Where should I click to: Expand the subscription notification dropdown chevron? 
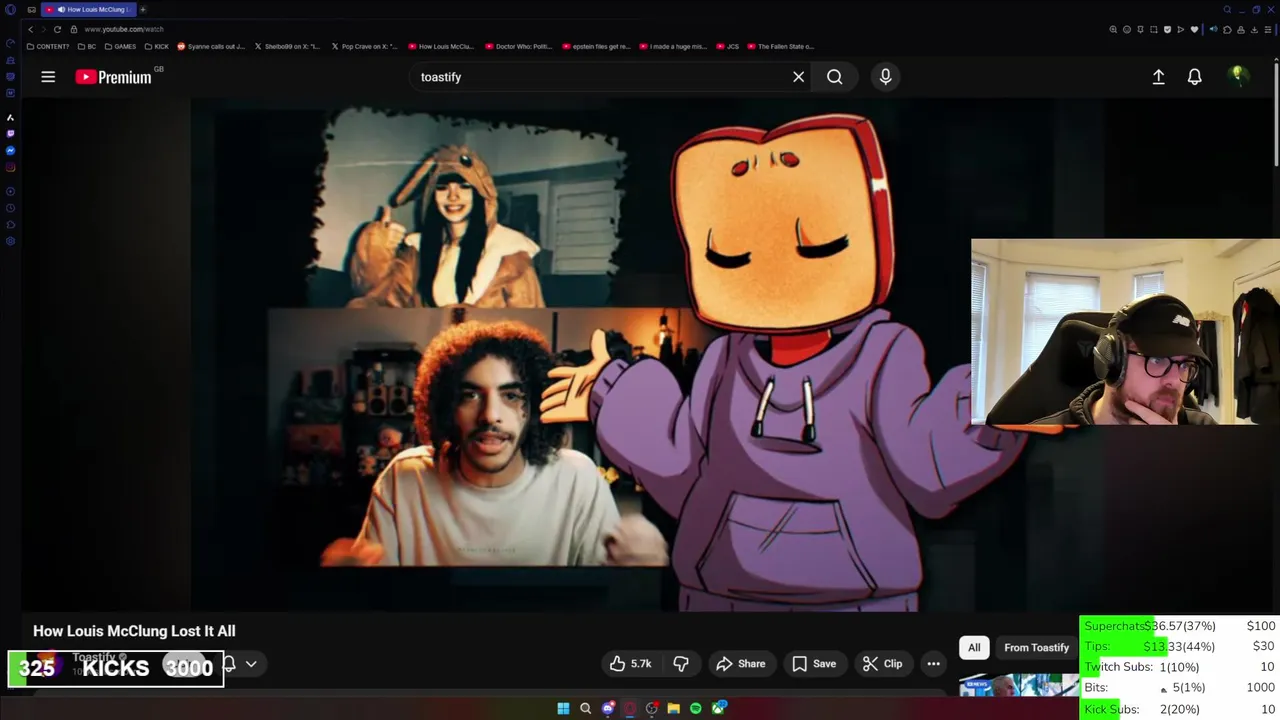click(251, 664)
